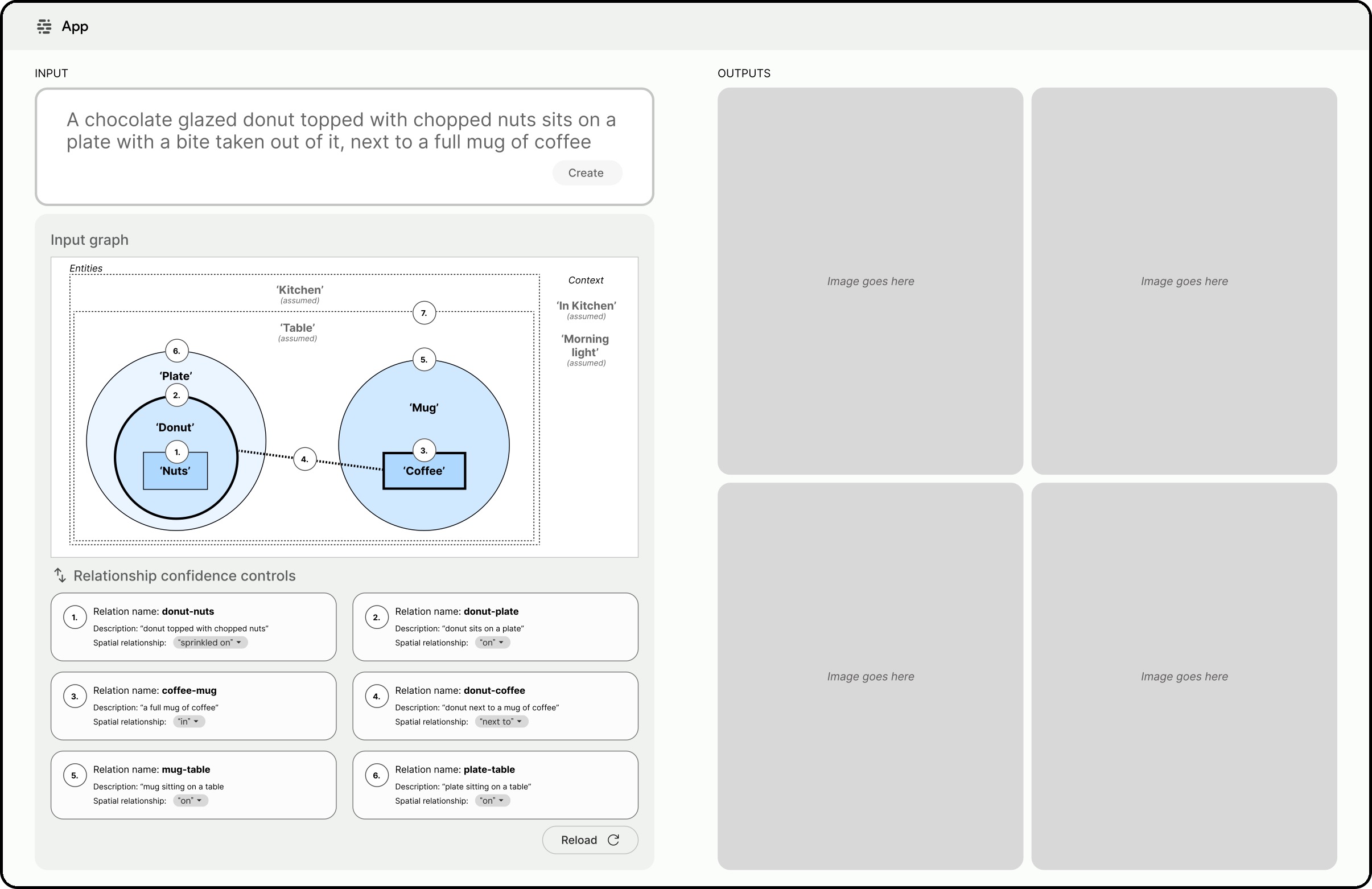
Task: Click graph marker 2 on Donut circle
Action: click(x=176, y=396)
